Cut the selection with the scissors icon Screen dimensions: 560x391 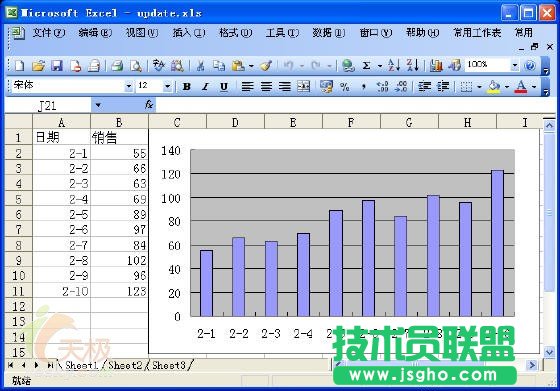200,66
